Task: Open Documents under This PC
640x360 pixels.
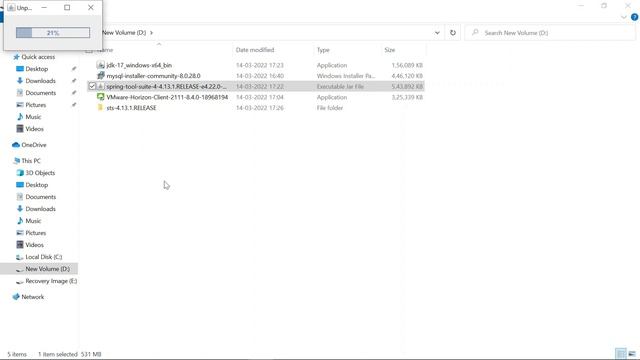Action: pos(40,197)
